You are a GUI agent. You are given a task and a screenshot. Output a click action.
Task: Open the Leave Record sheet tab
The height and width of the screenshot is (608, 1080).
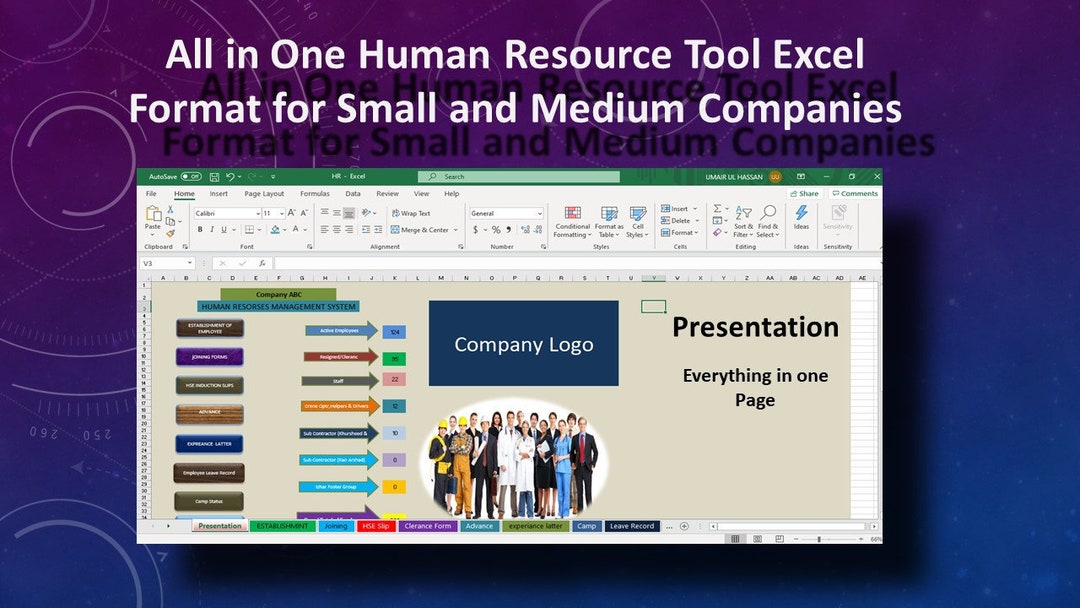pos(631,525)
